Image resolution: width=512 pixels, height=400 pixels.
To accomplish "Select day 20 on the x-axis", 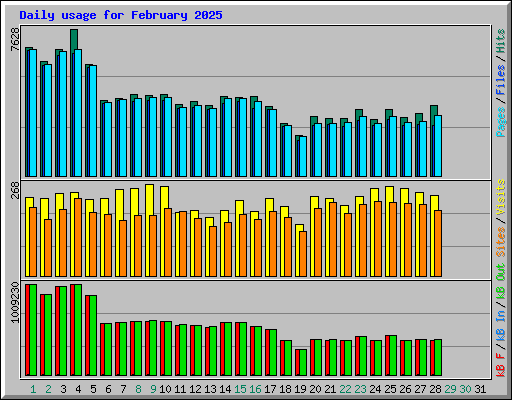I will (x=315, y=389).
